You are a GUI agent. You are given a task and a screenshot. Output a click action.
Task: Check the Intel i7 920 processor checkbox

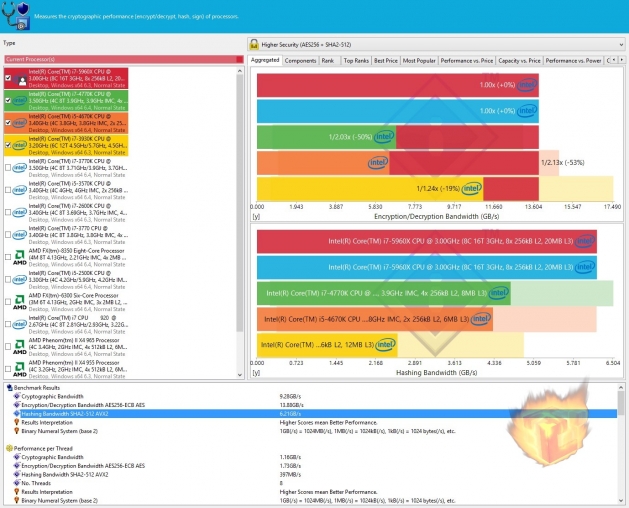8,324
